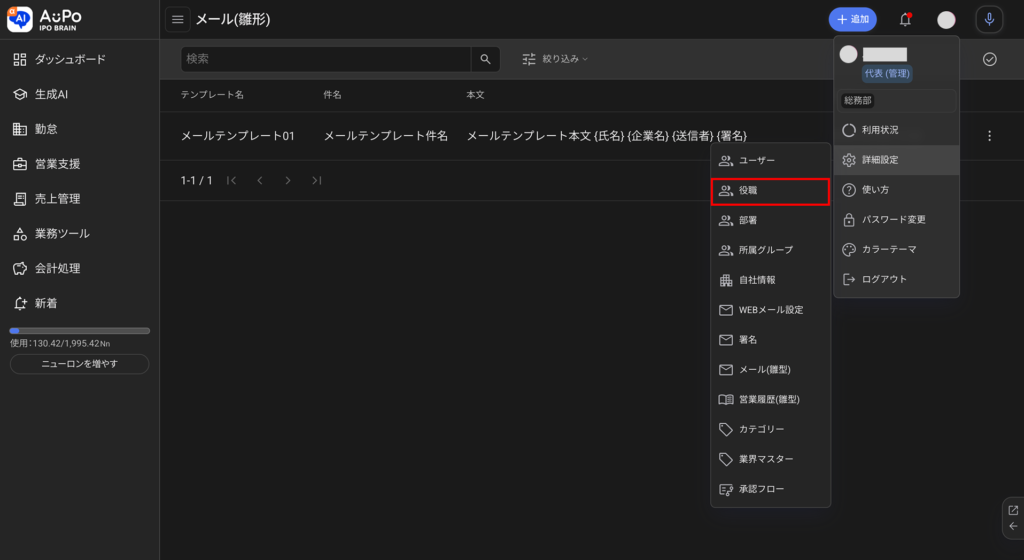Open the three-dot row options menu
Viewport: 1024px width, 560px height.
click(989, 136)
